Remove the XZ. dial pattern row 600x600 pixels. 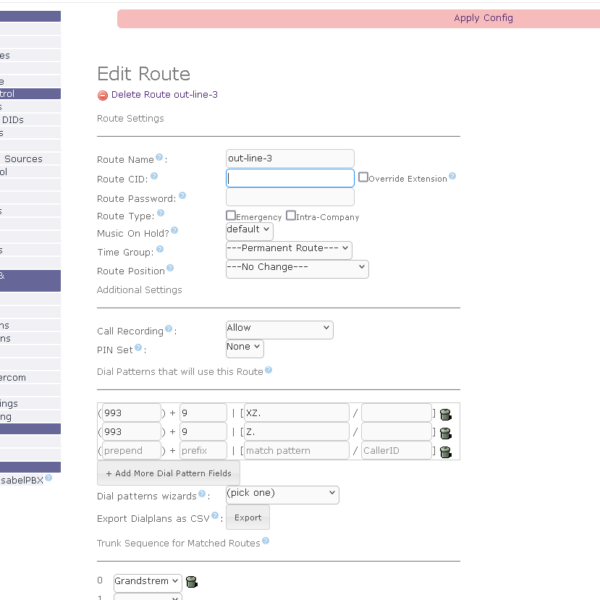[x=445, y=413]
